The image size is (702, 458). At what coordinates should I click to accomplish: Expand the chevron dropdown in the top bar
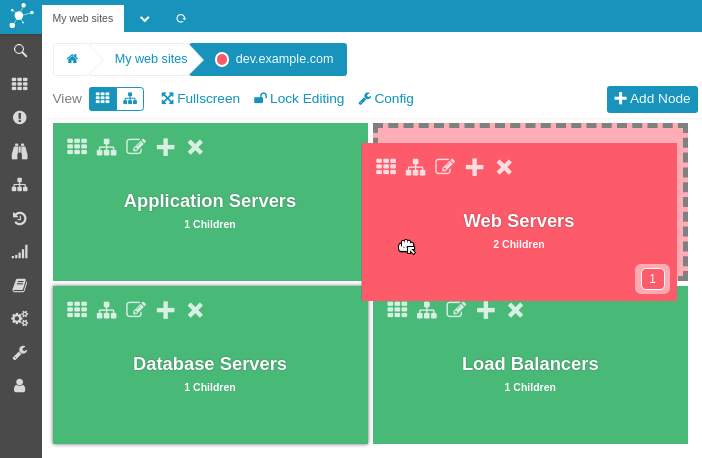click(145, 18)
